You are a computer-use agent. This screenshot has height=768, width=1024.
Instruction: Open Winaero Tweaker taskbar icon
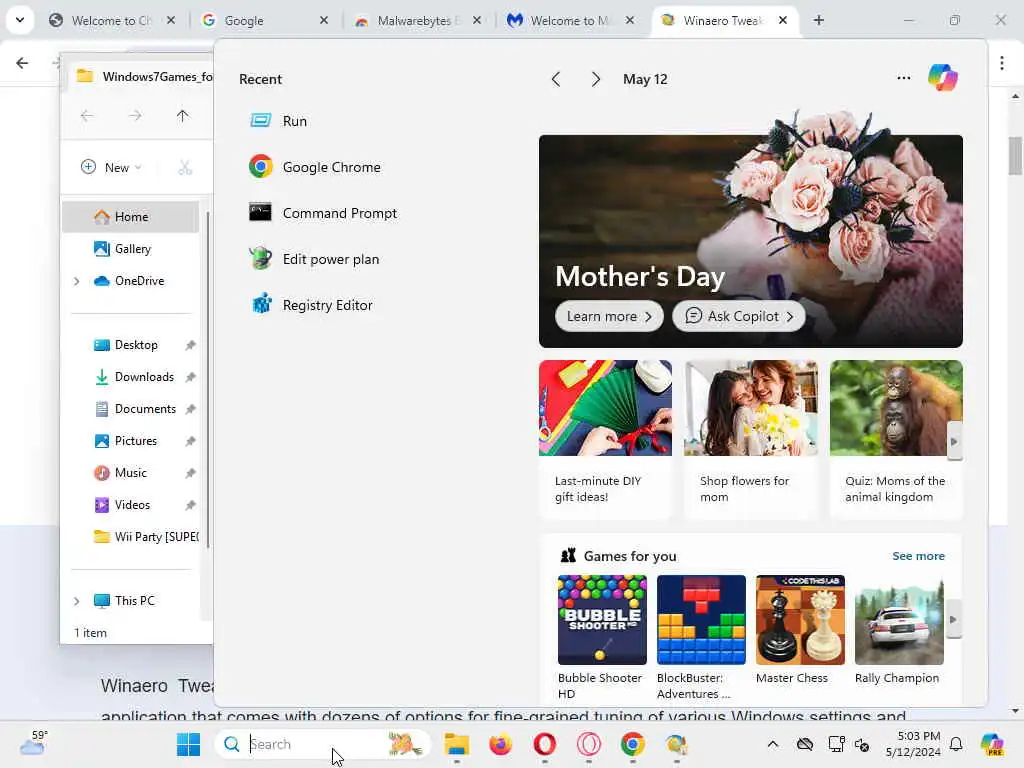(676, 744)
